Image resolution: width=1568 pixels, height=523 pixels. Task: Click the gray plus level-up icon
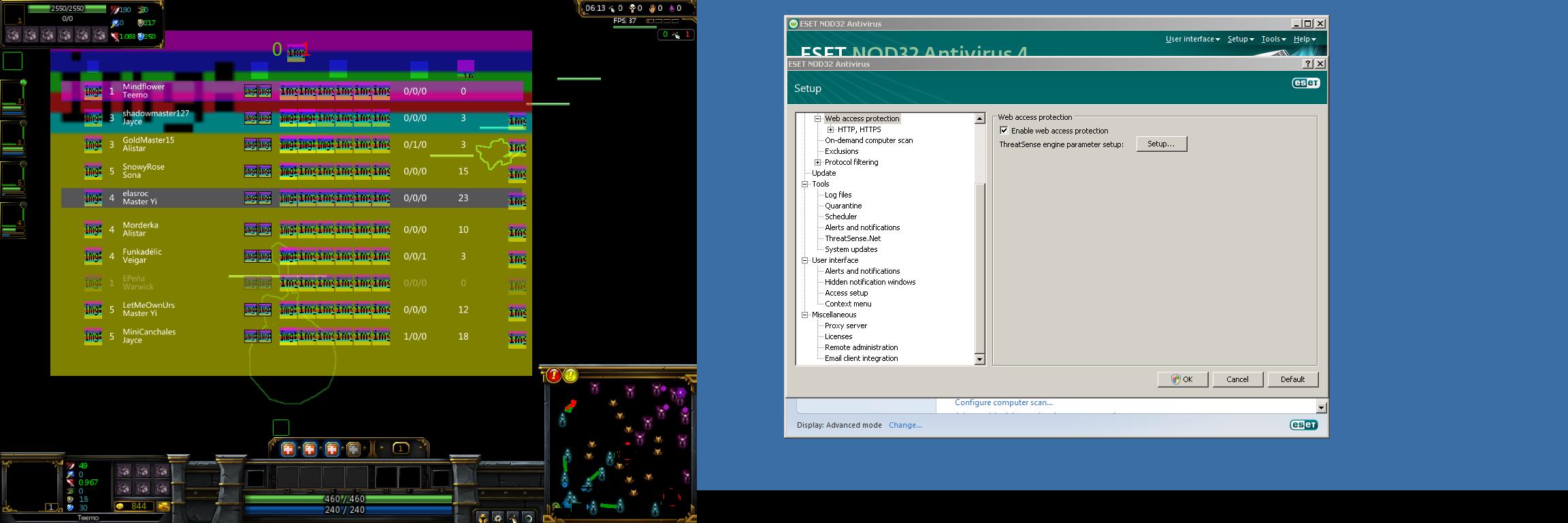point(353,449)
